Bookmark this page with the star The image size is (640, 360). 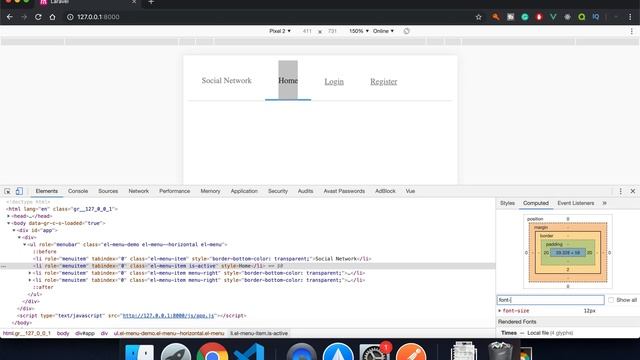point(478,17)
